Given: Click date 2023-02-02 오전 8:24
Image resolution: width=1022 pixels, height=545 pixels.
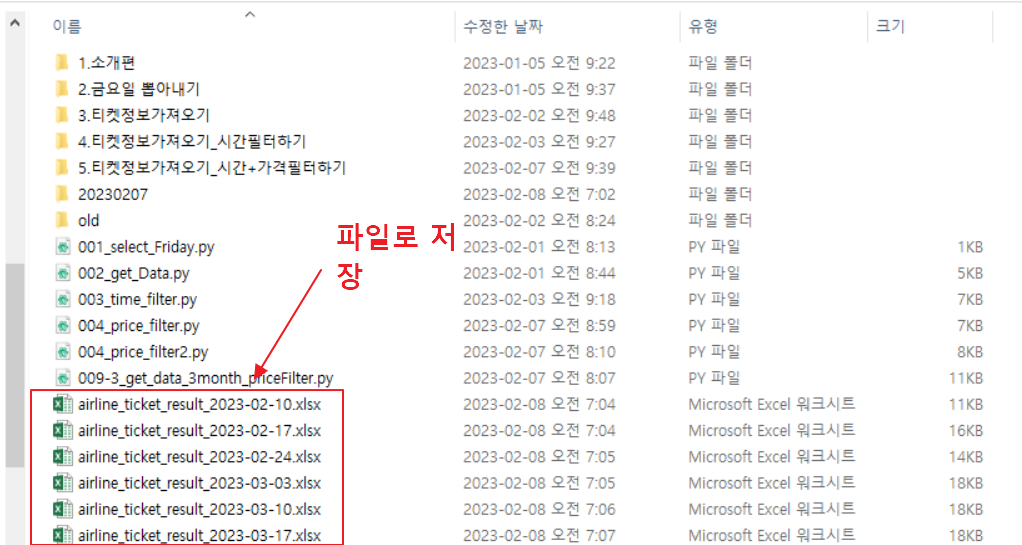Looking at the screenshot, I should pyautogui.click(x=539, y=220).
